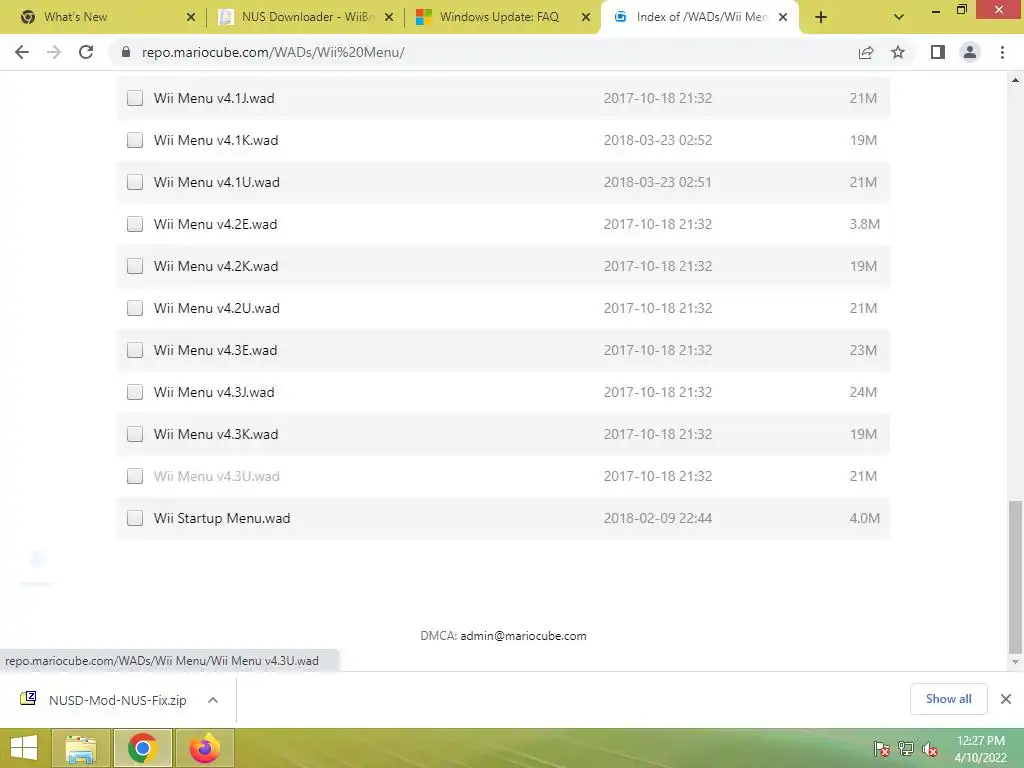Open the tab search dropdown

[899, 17]
